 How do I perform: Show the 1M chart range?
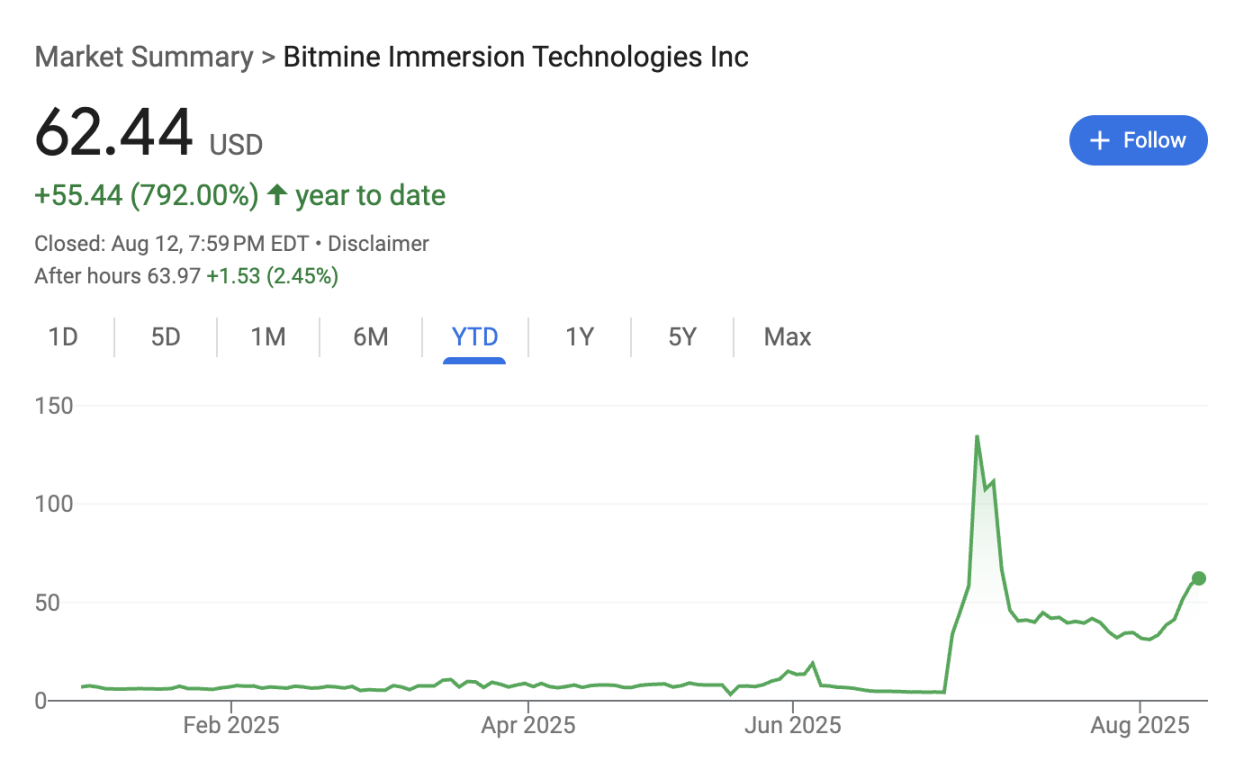click(268, 337)
